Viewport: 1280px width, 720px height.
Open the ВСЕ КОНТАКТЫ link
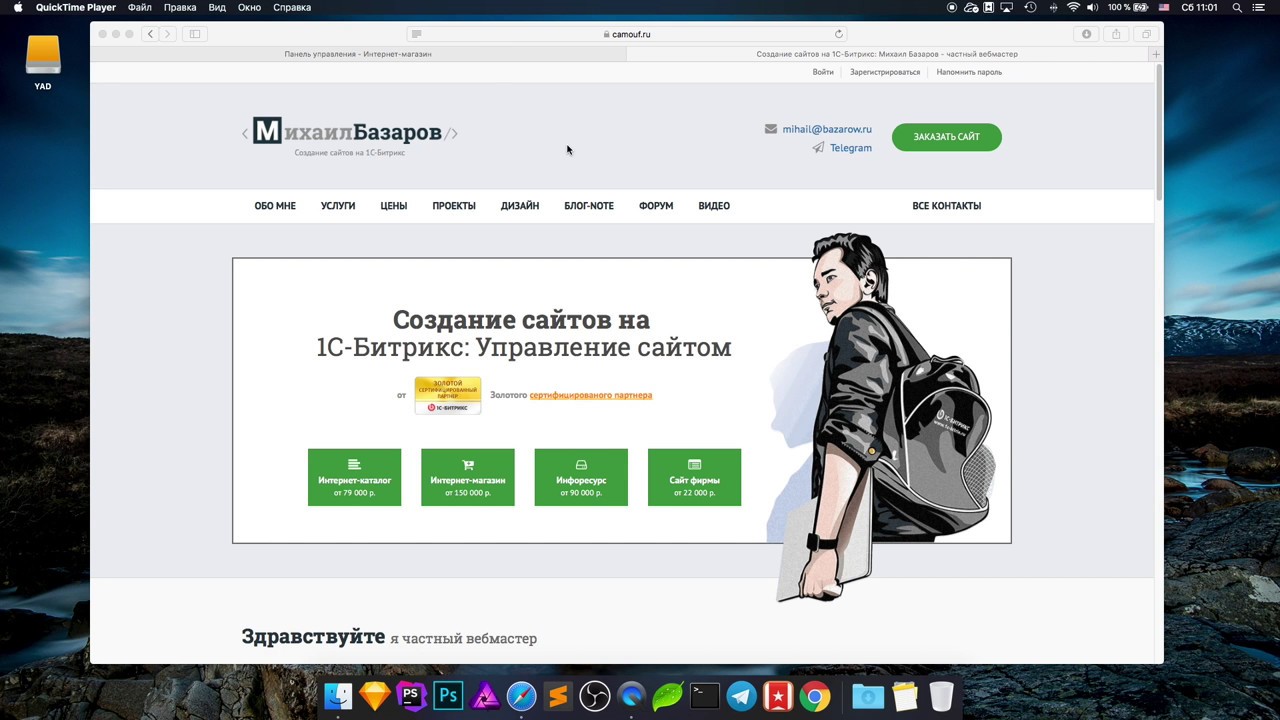point(947,206)
